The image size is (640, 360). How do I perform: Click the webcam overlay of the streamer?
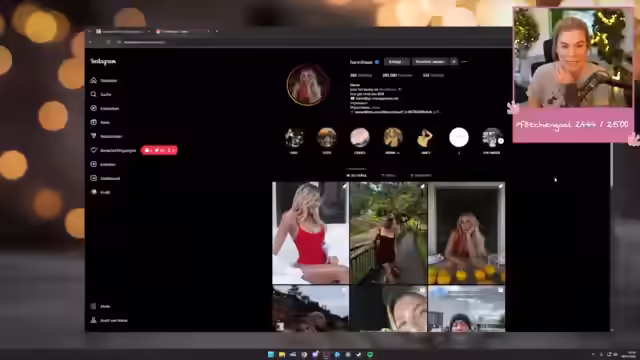[x=573, y=58]
